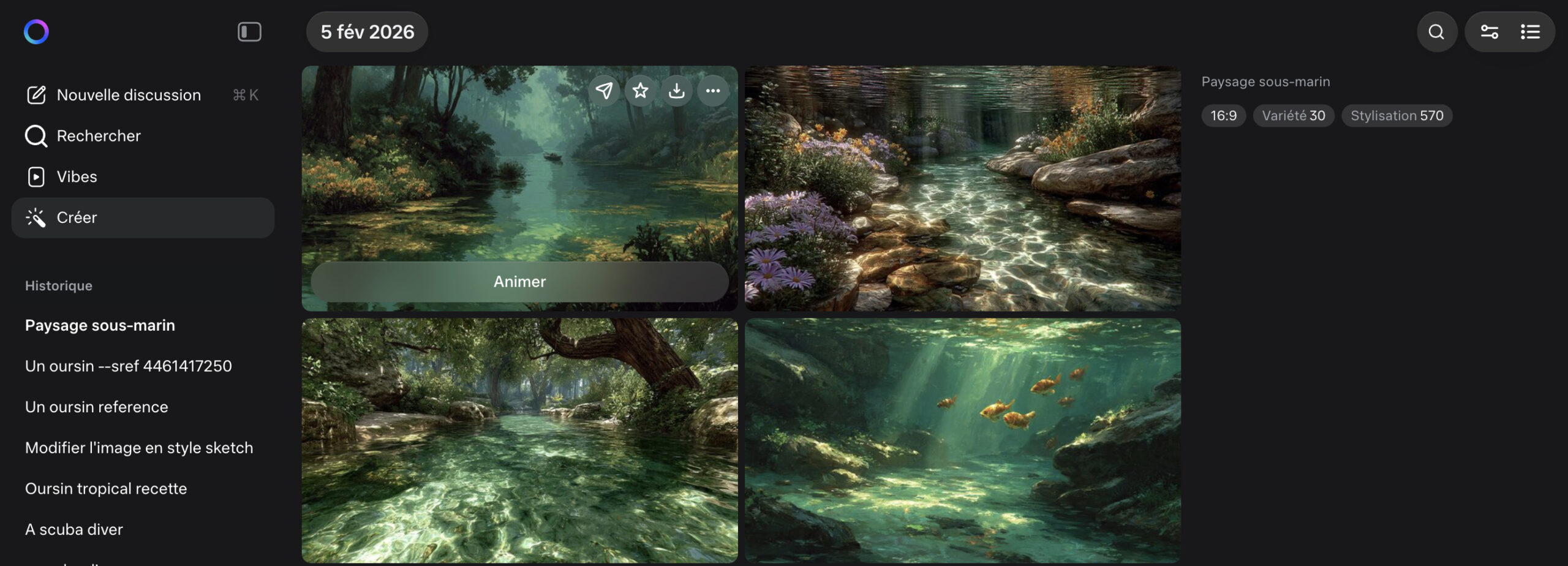Open the search icon in top-right

click(1436, 32)
